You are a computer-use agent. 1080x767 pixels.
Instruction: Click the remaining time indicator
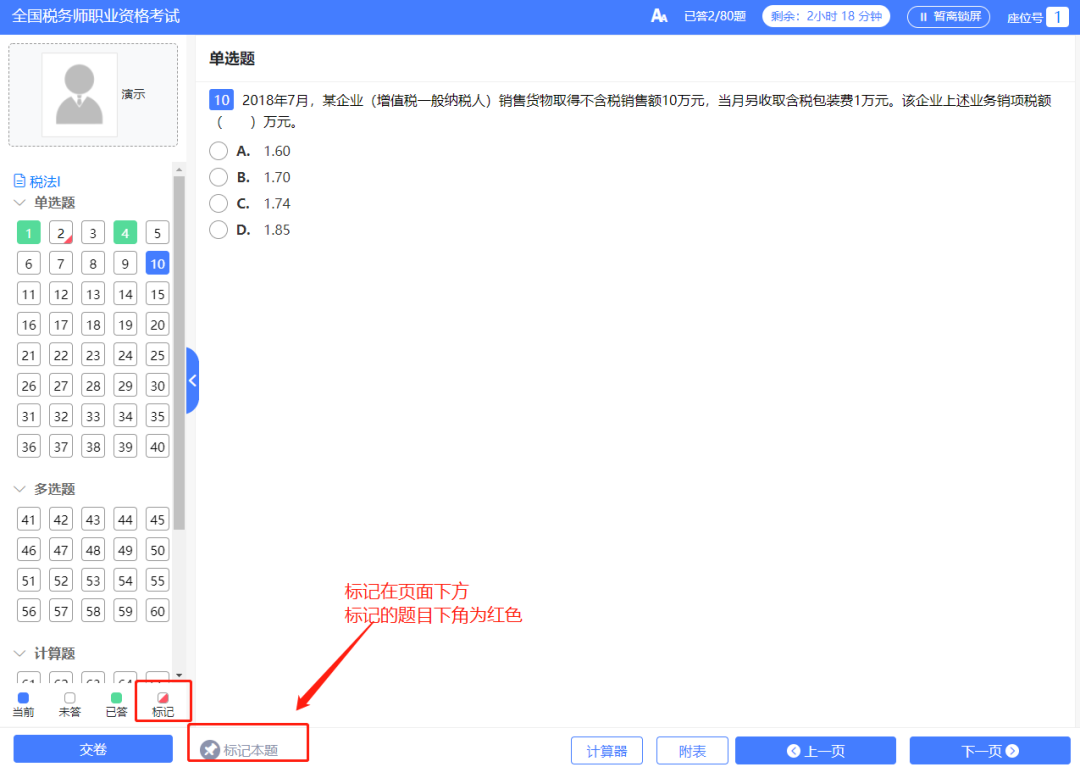click(x=826, y=16)
